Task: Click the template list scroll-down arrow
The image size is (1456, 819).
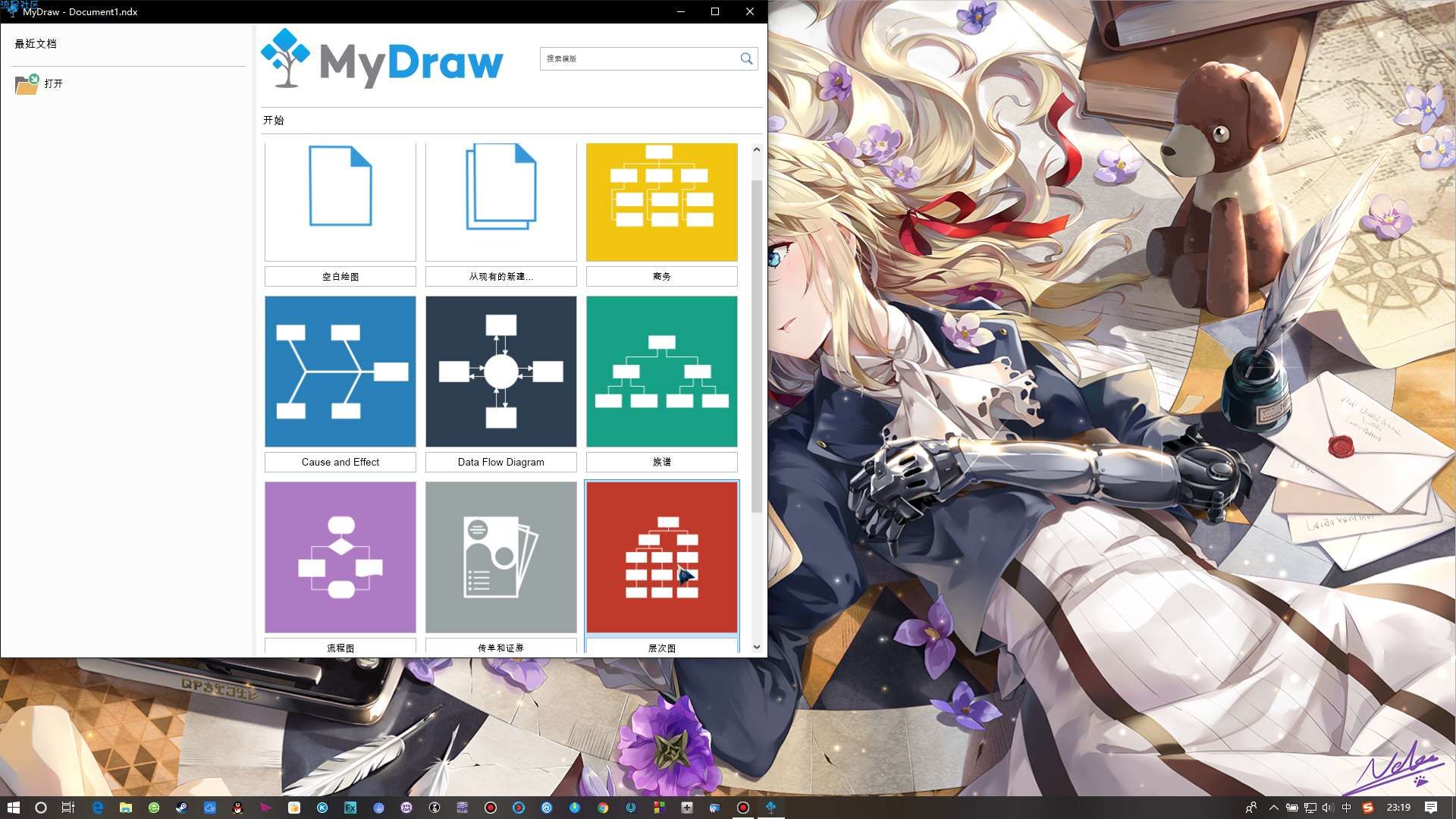Action: 756,647
